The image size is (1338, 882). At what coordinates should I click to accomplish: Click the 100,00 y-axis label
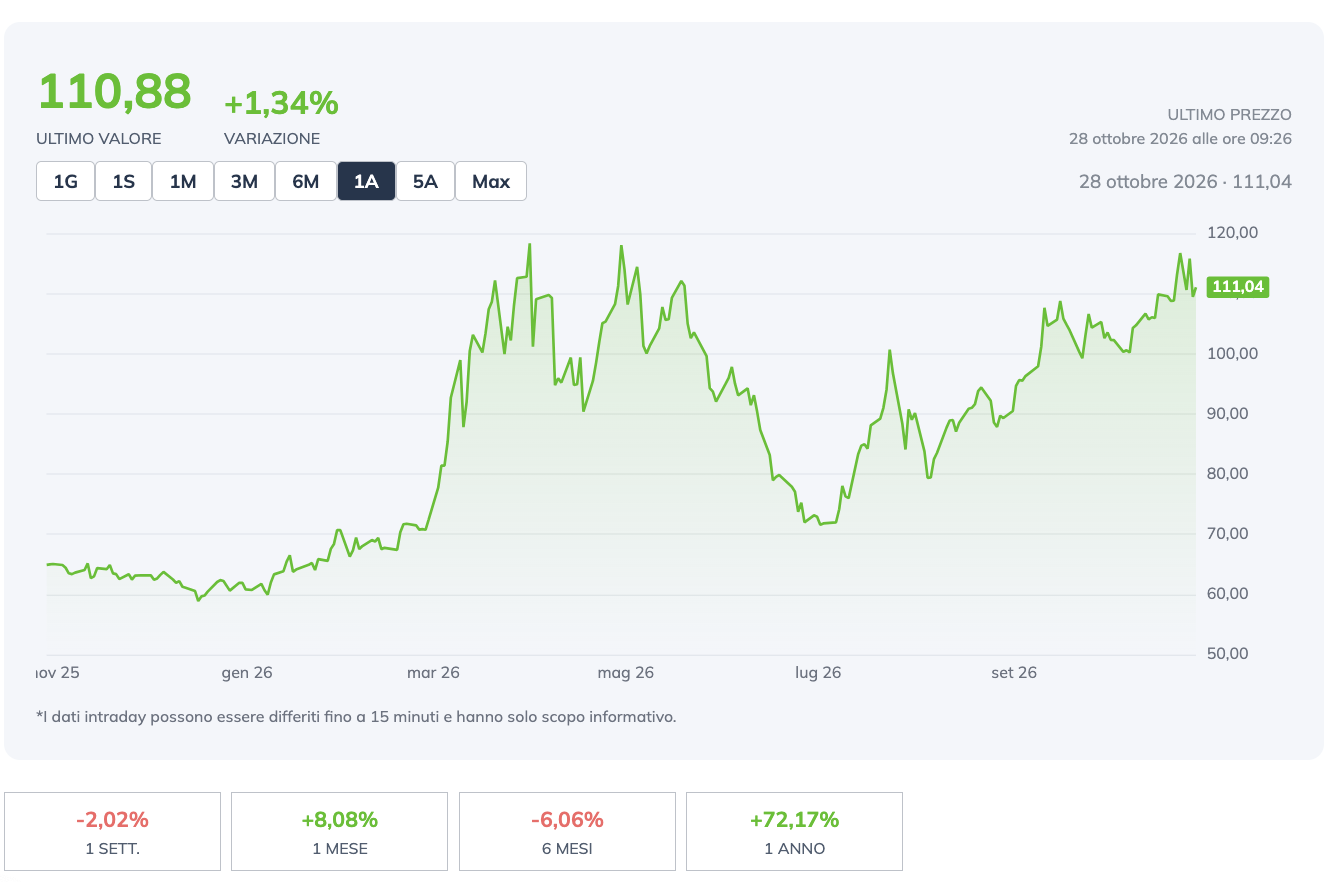tap(1233, 354)
